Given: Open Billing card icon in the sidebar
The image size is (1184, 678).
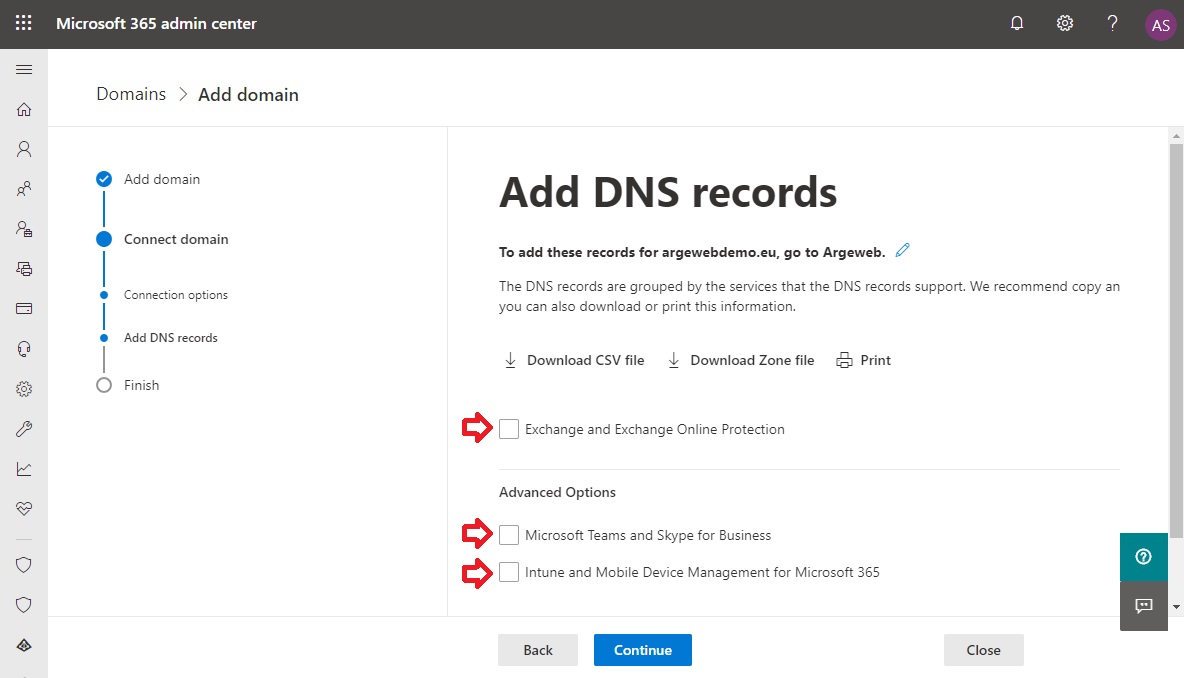Looking at the screenshot, I should [x=24, y=309].
